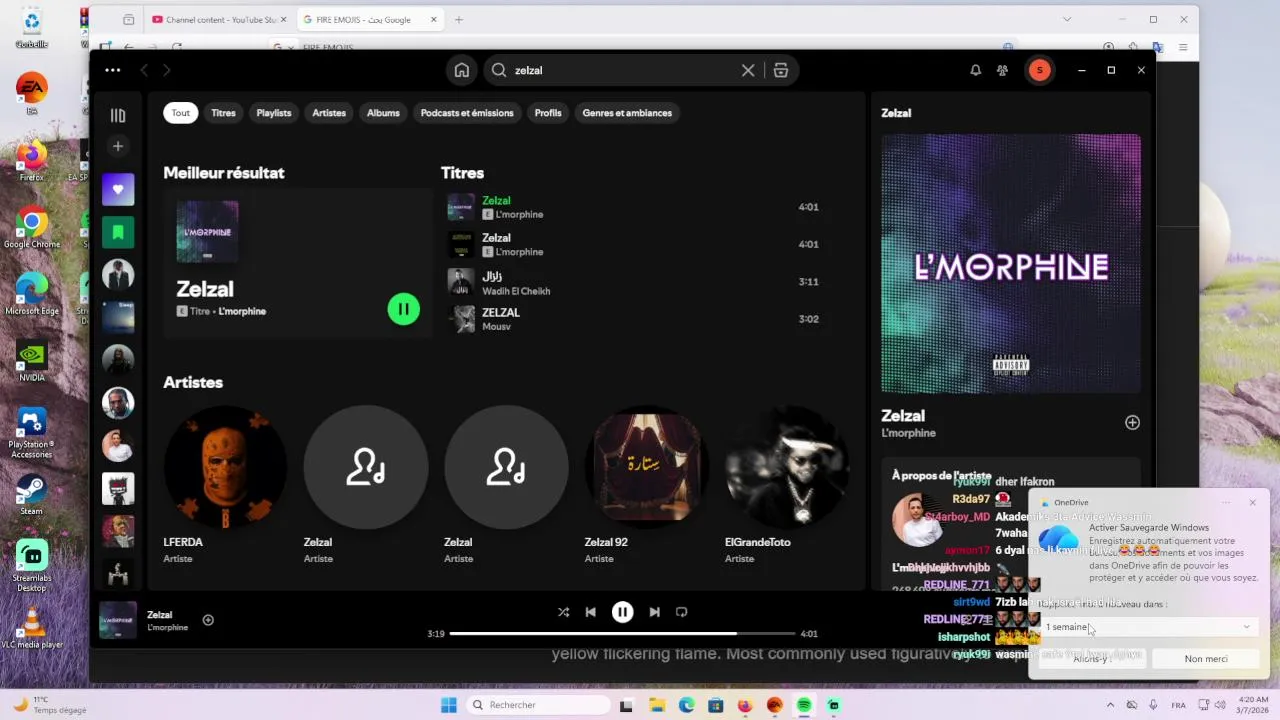1280x720 pixels.
Task: Toggle shuffle playback
Action: point(563,612)
